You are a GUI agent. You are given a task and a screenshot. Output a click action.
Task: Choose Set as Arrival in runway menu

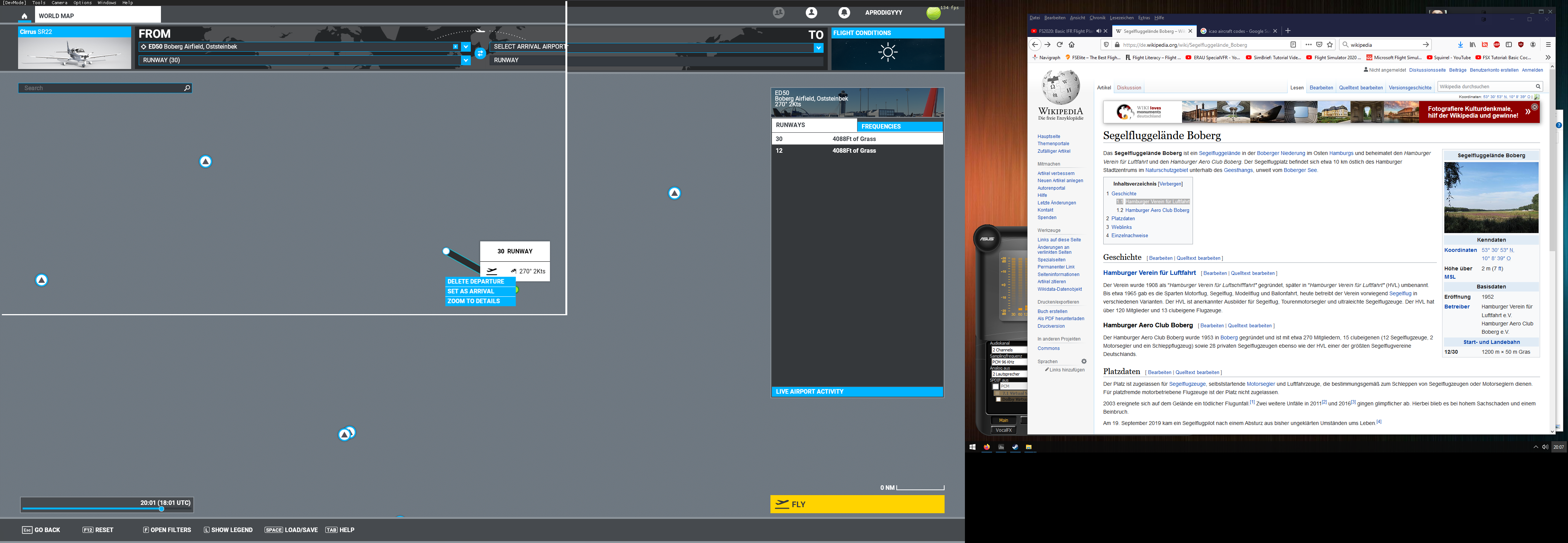[480, 291]
